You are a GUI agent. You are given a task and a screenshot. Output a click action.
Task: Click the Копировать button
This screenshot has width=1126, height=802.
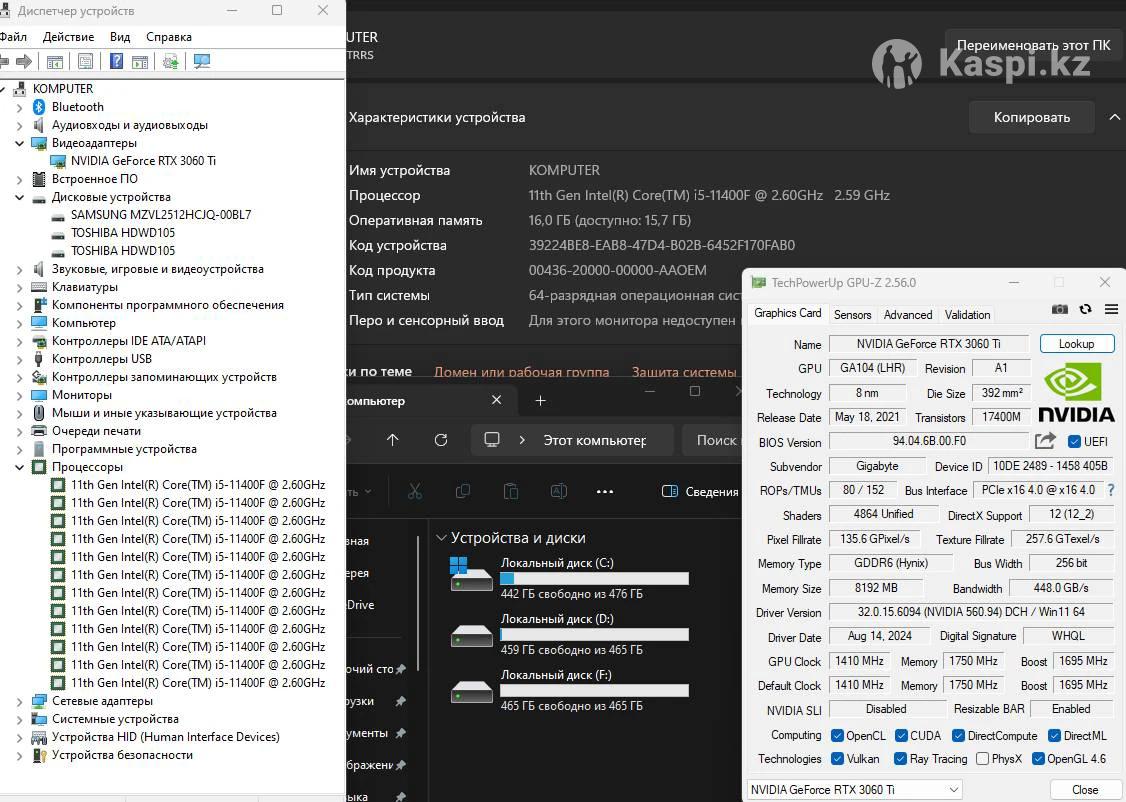1031,117
